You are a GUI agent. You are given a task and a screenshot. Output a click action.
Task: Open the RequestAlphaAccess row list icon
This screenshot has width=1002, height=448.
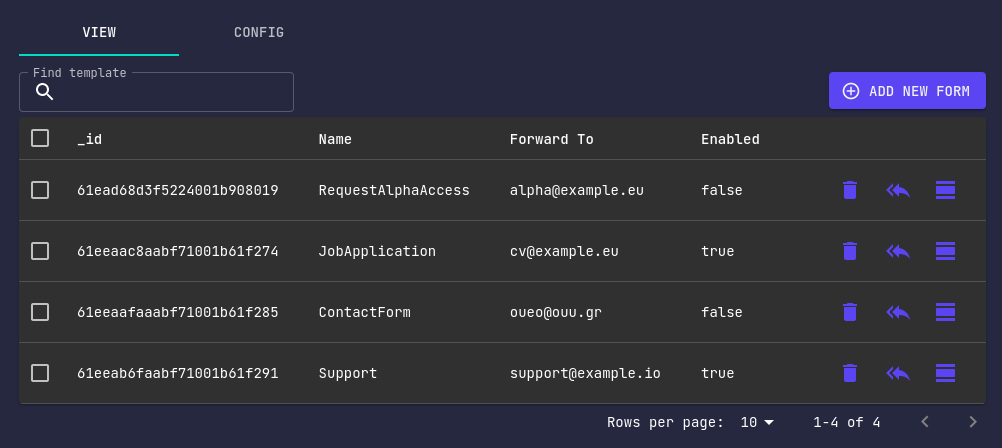pyautogui.click(x=945, y=190)
